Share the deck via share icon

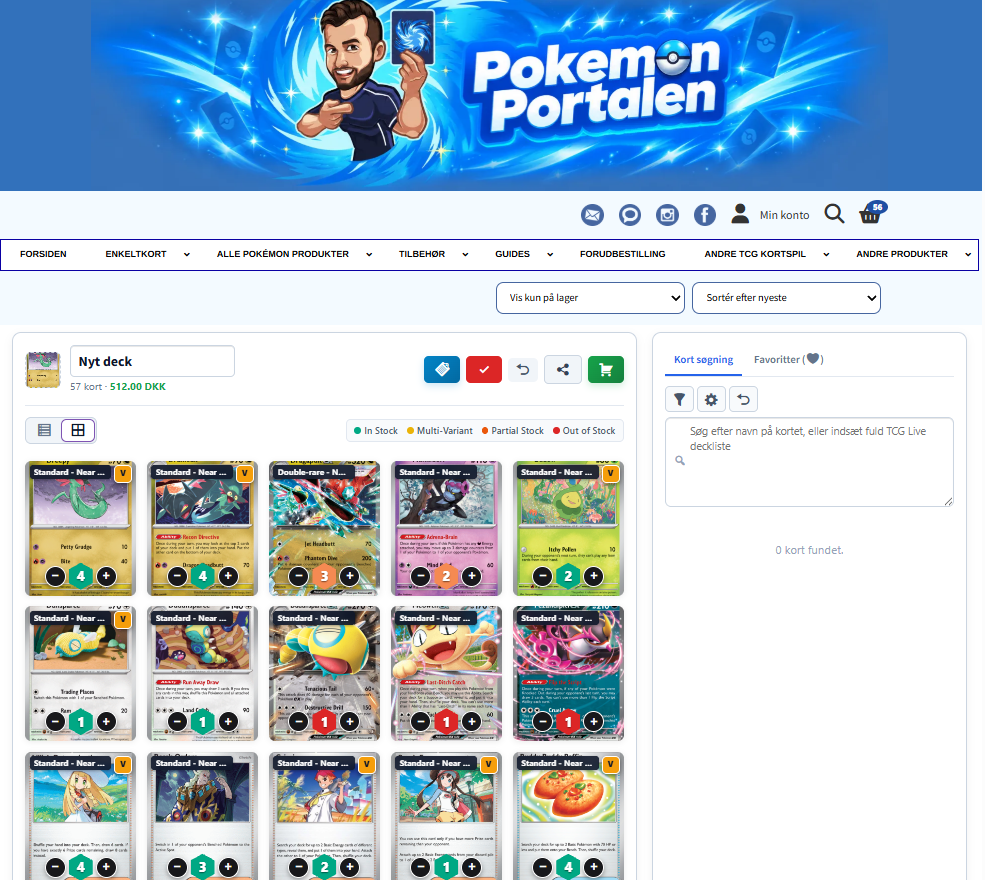[563, 369]
